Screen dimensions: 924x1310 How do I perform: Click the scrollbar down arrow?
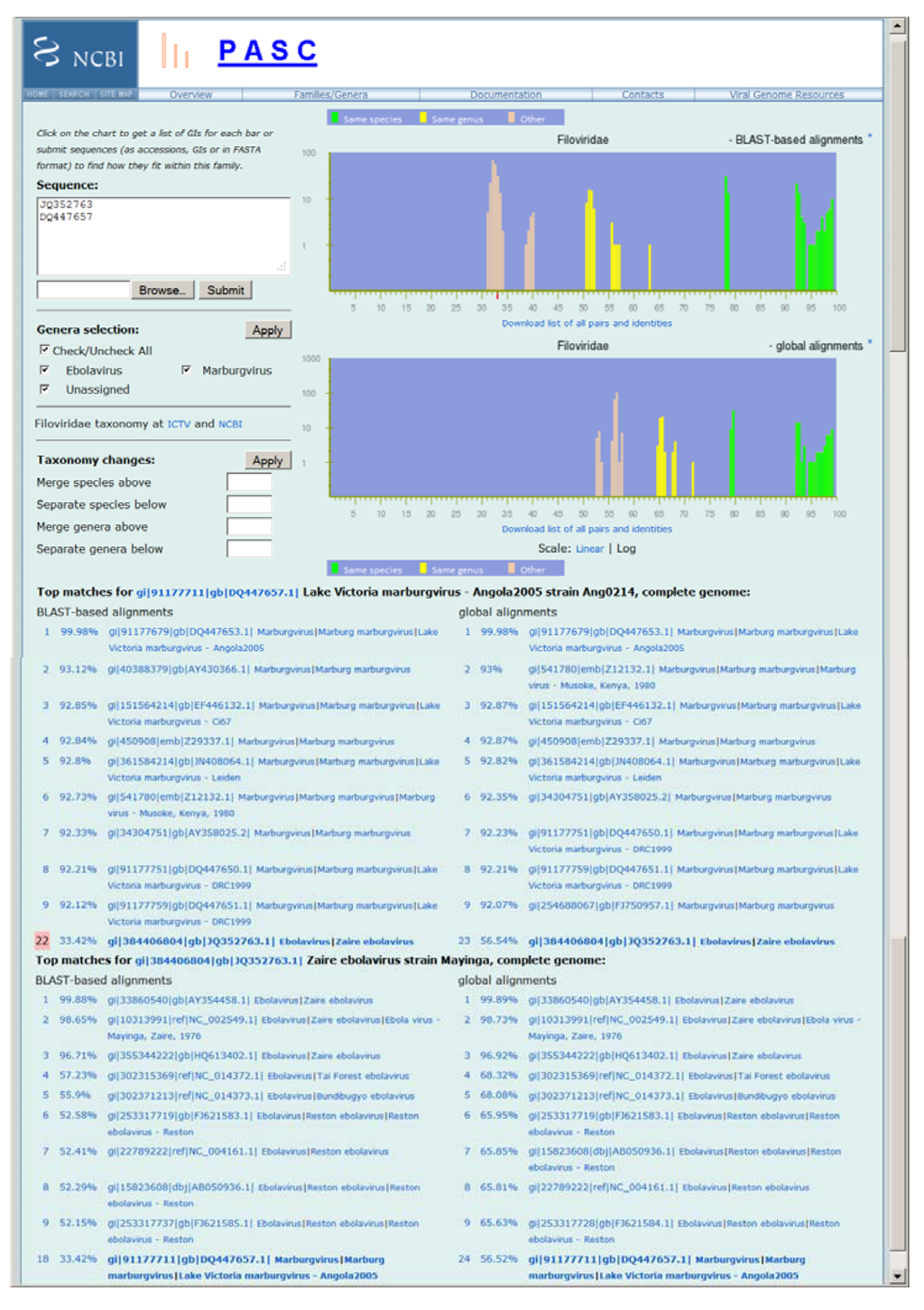(898, 1277)
